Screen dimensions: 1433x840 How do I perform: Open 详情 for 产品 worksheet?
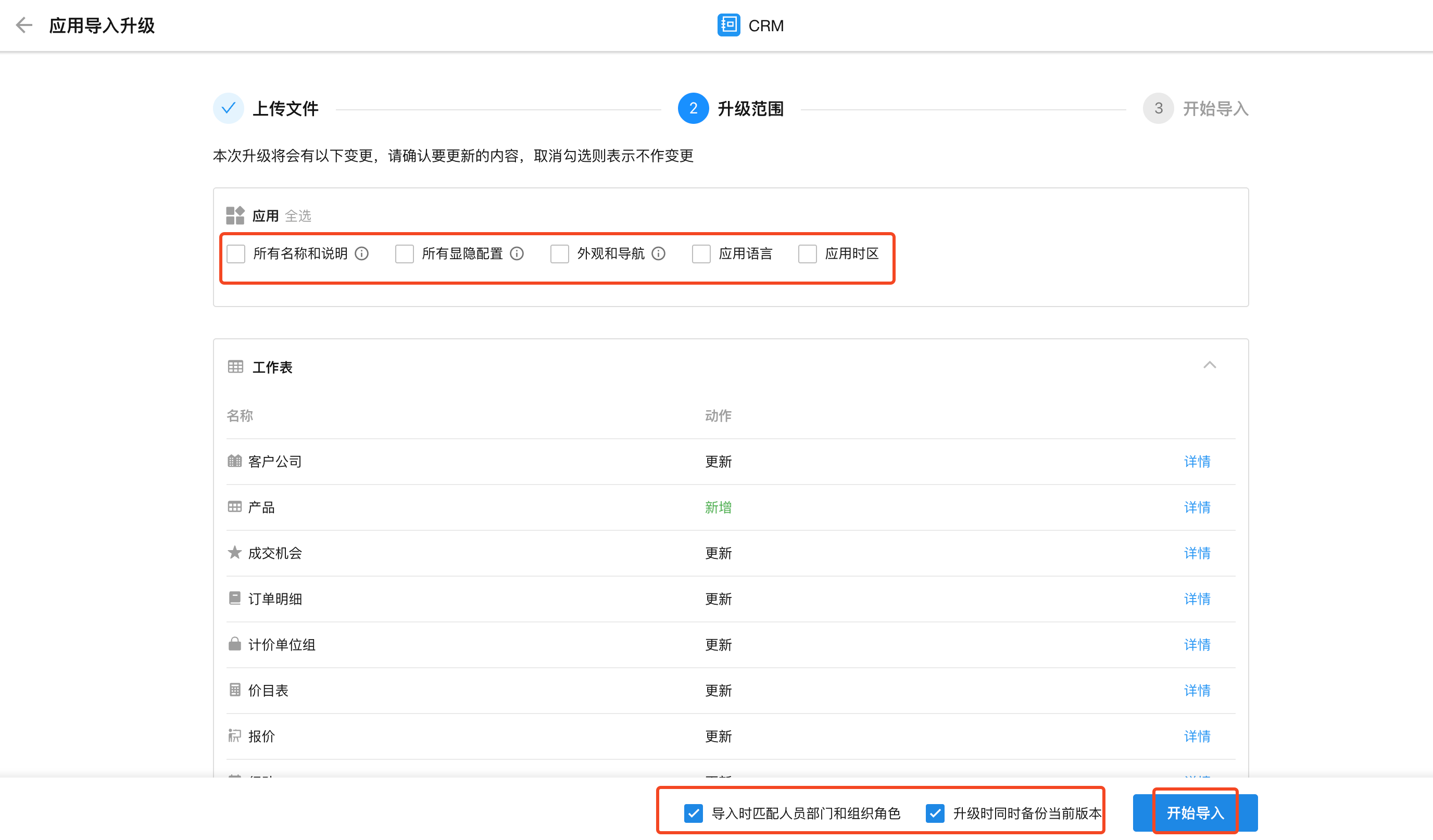tap(1197, 507)
